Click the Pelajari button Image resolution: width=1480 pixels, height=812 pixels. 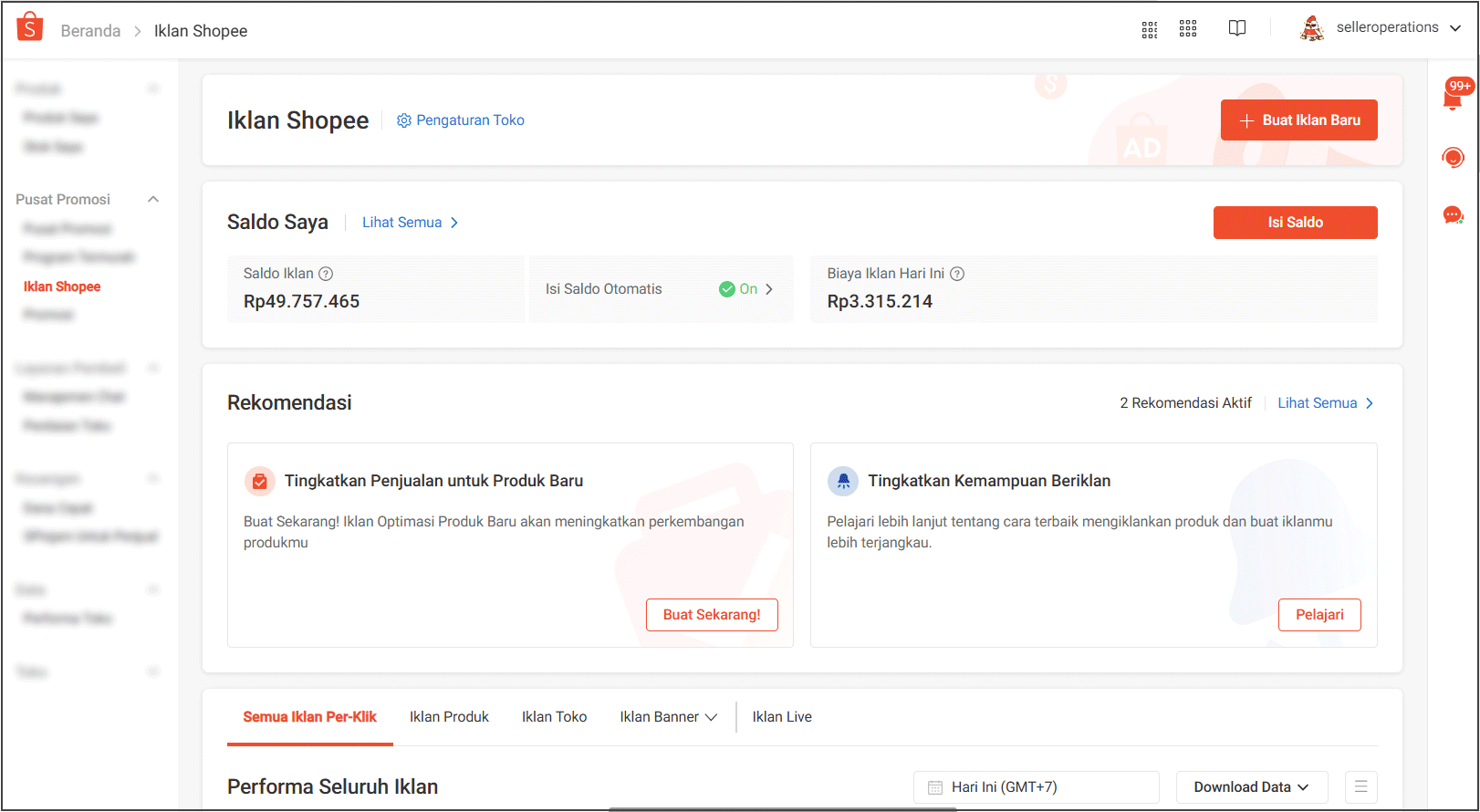(1319, 615)
